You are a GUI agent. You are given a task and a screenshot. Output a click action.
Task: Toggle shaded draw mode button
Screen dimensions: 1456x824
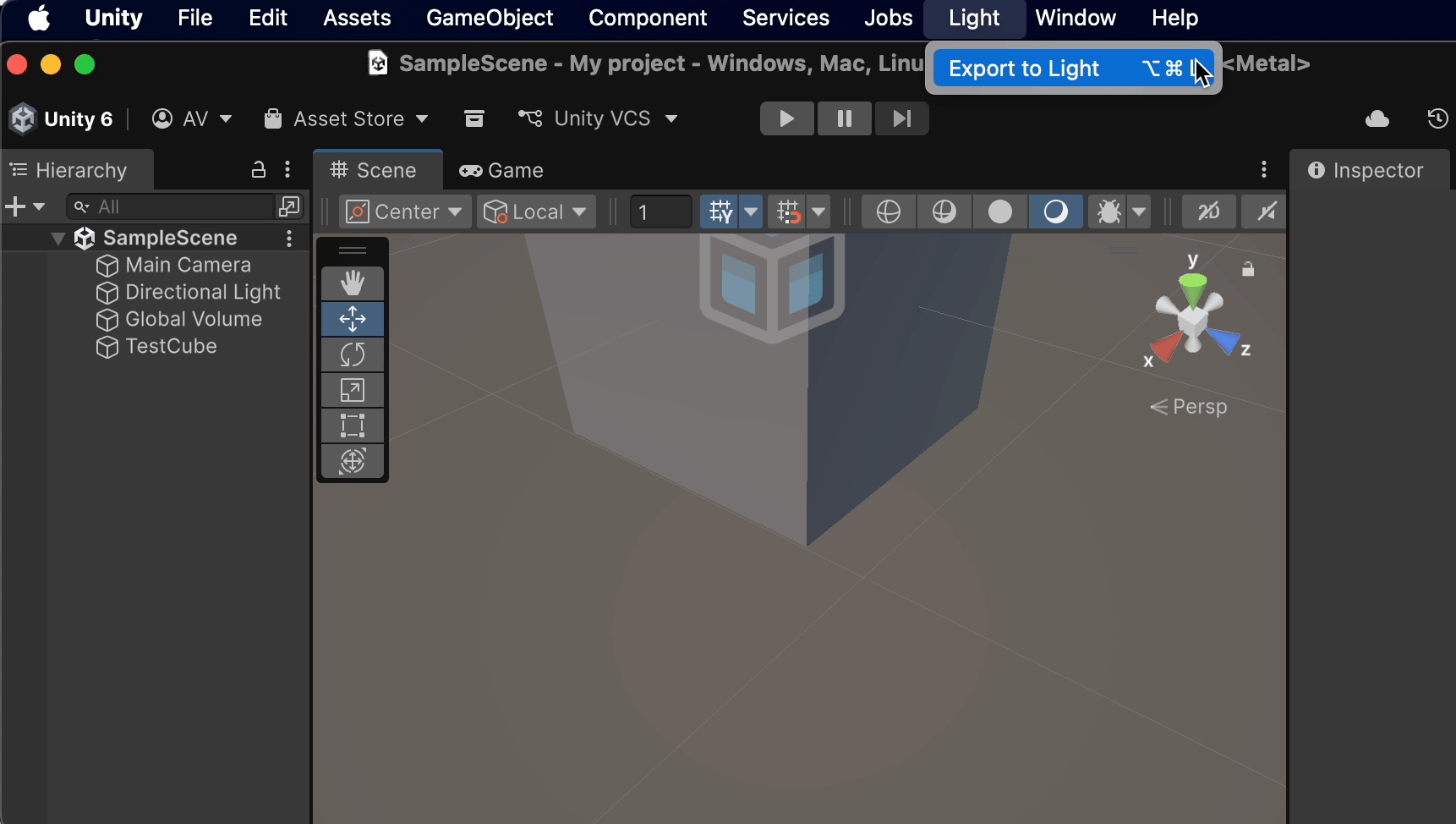coord(1056,211)
